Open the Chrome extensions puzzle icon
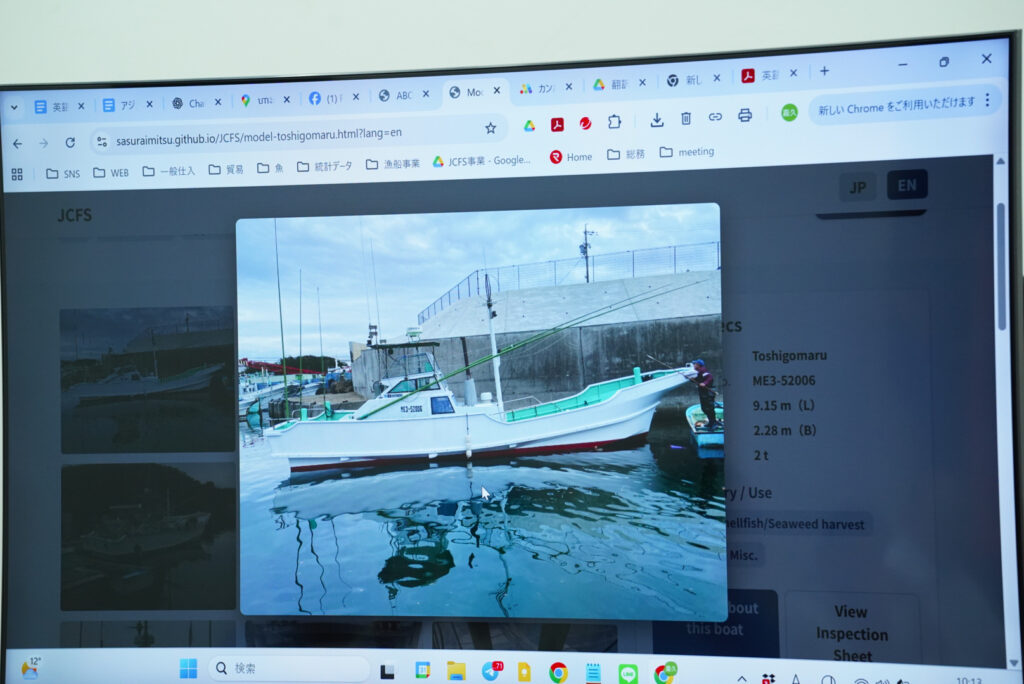 (x=614, y=121)
